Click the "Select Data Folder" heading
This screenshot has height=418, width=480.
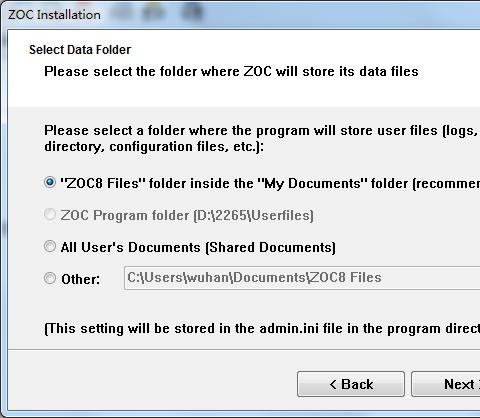pos(80,50)
